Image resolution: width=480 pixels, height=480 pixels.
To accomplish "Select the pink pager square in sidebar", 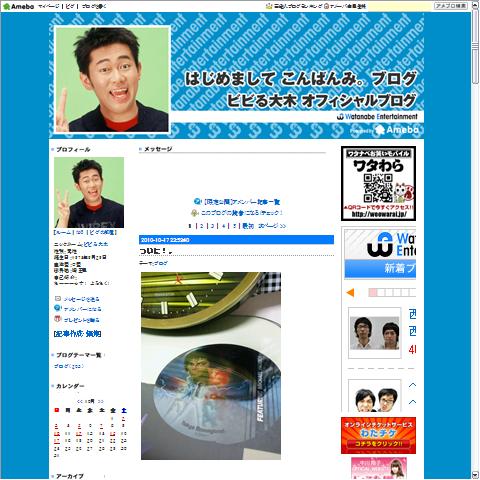I will [373, 293].
